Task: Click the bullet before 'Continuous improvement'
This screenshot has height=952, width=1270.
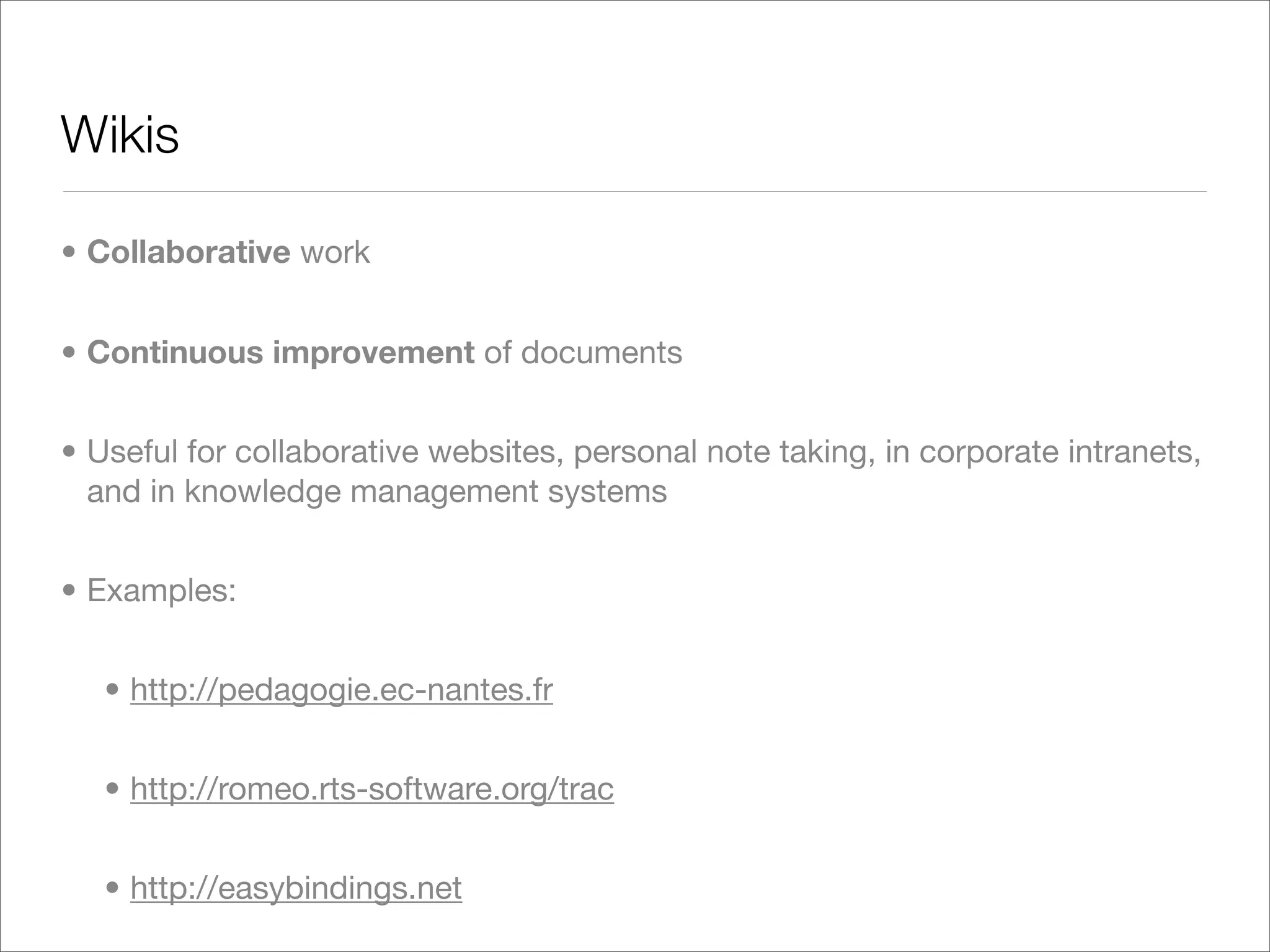Action: click(x=69, y=353)
